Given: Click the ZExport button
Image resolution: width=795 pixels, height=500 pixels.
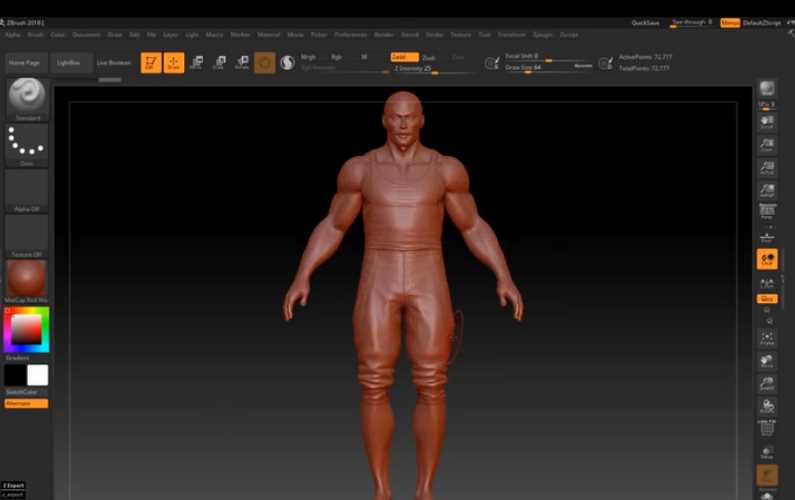Looking at the screenshot, I should coord(13,485).
